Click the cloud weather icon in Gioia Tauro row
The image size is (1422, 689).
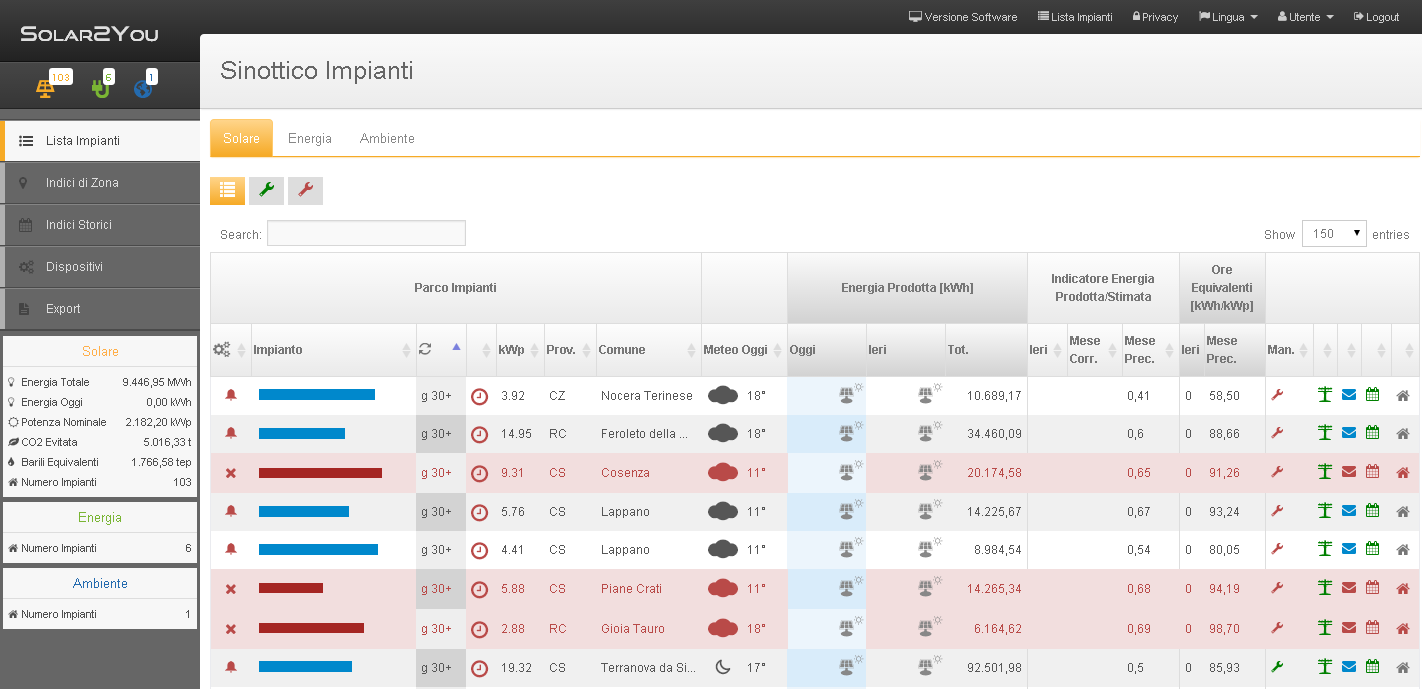click(x=723, y=628)
